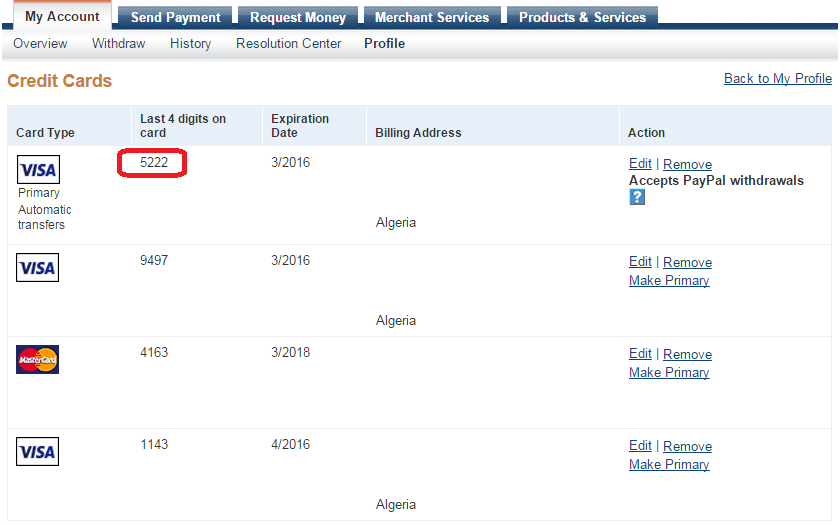Click the Visa logo for card 5222

[x=38, y=169]
